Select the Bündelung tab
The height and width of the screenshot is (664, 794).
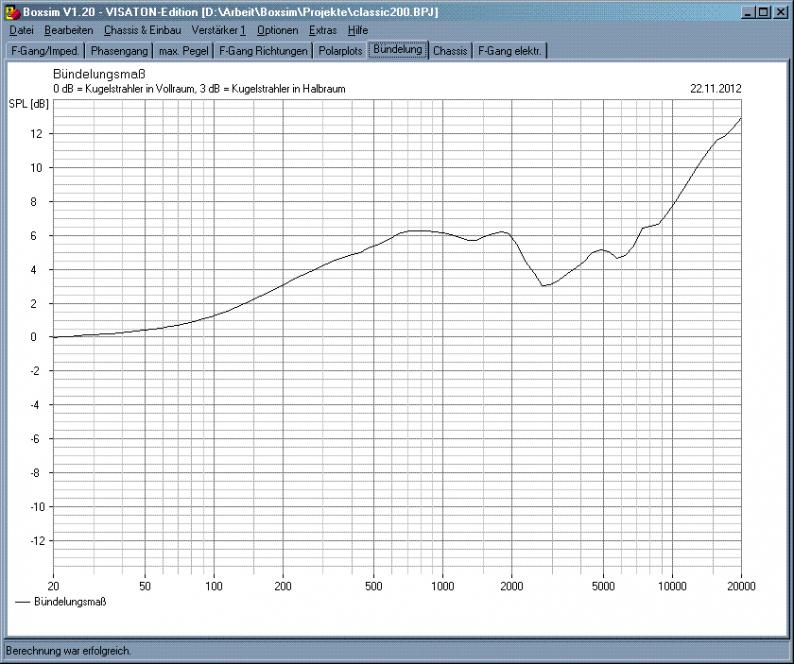pyautogui.click(x=398, y=49)
